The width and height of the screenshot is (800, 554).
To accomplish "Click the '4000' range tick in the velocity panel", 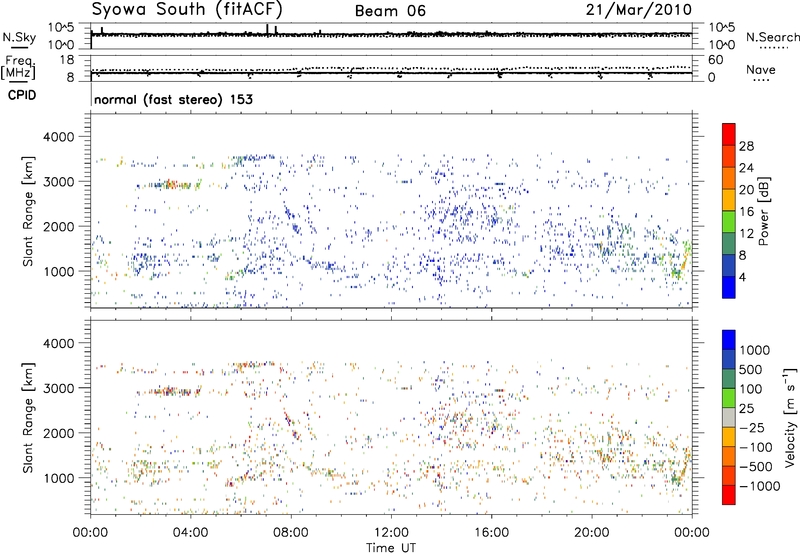I will click(58, 343).
